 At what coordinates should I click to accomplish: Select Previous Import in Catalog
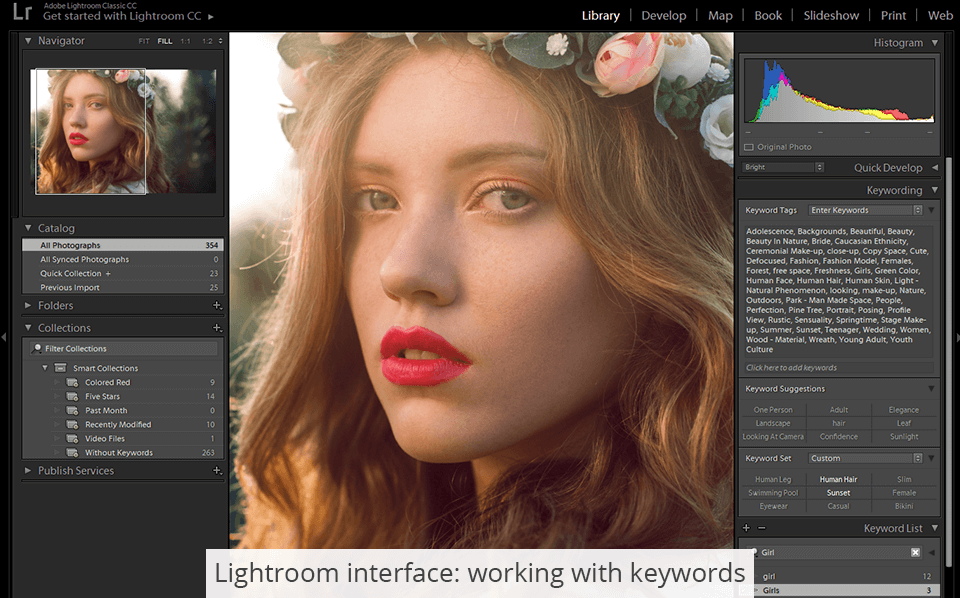122,287
